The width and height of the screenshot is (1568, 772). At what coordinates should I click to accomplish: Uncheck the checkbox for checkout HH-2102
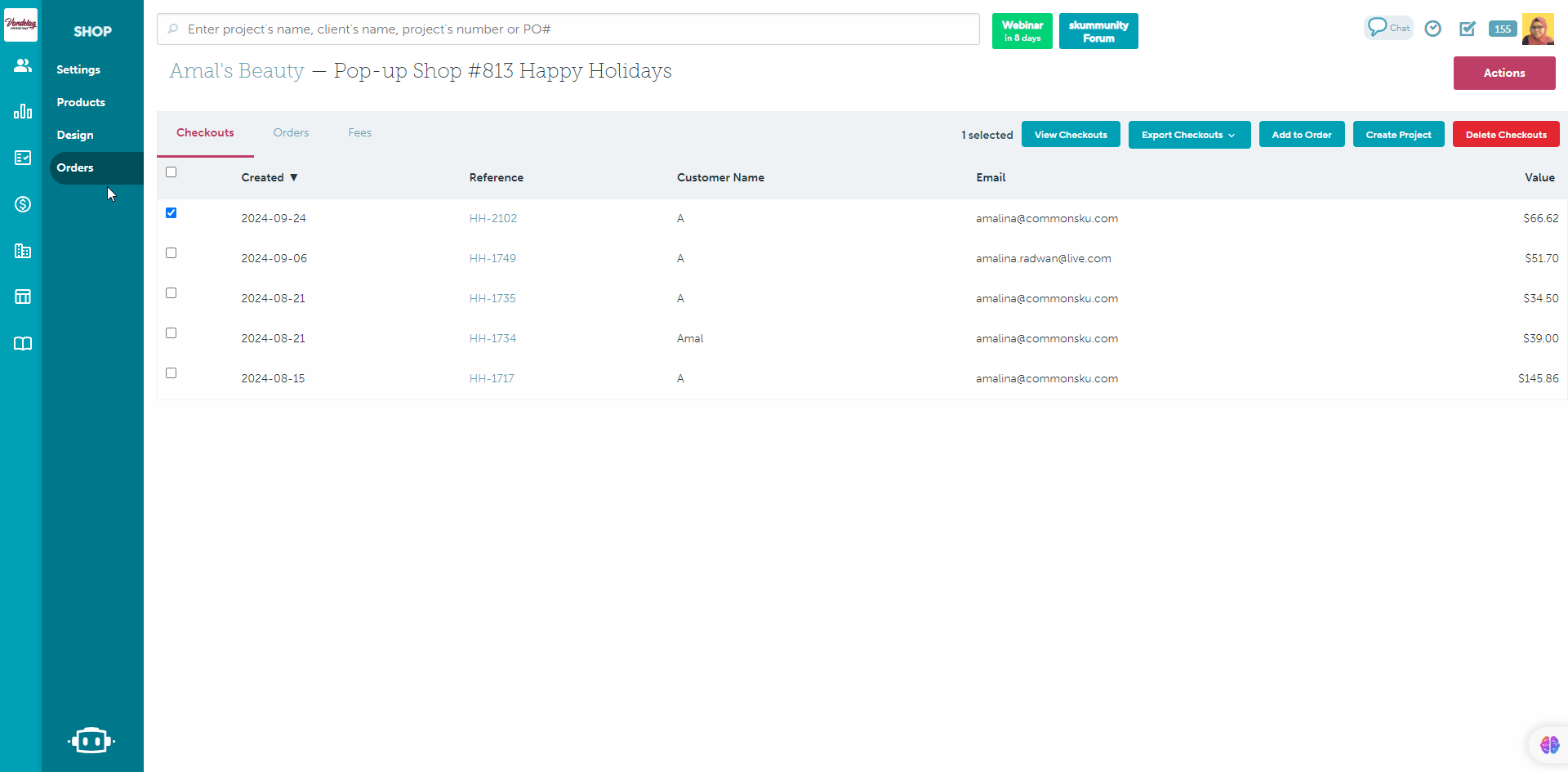click(x=171, y=212)
